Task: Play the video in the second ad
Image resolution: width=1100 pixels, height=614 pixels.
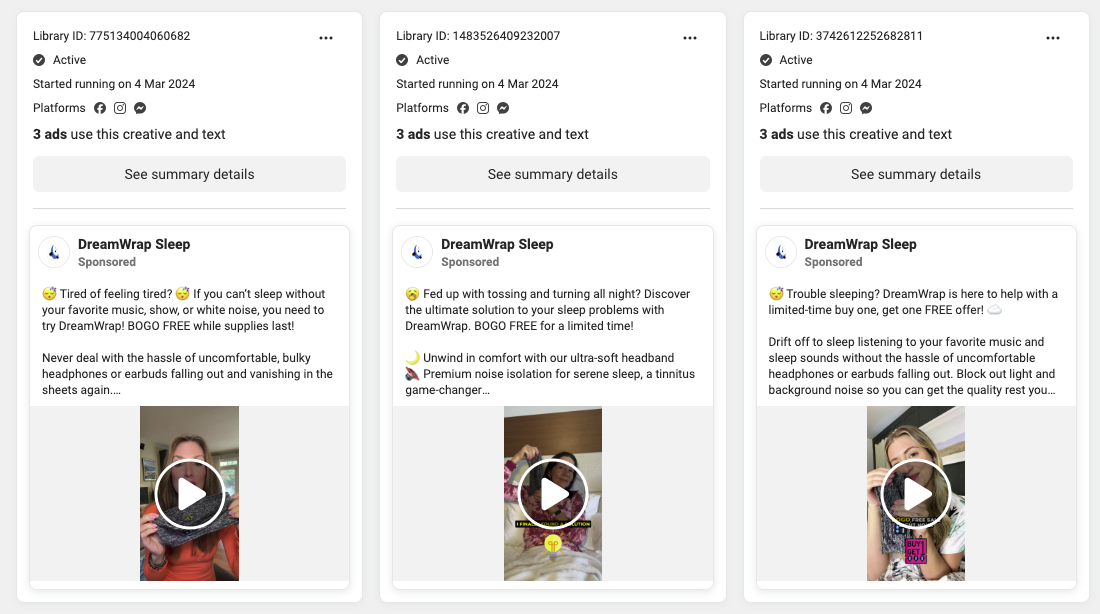Action: point(552,493)
